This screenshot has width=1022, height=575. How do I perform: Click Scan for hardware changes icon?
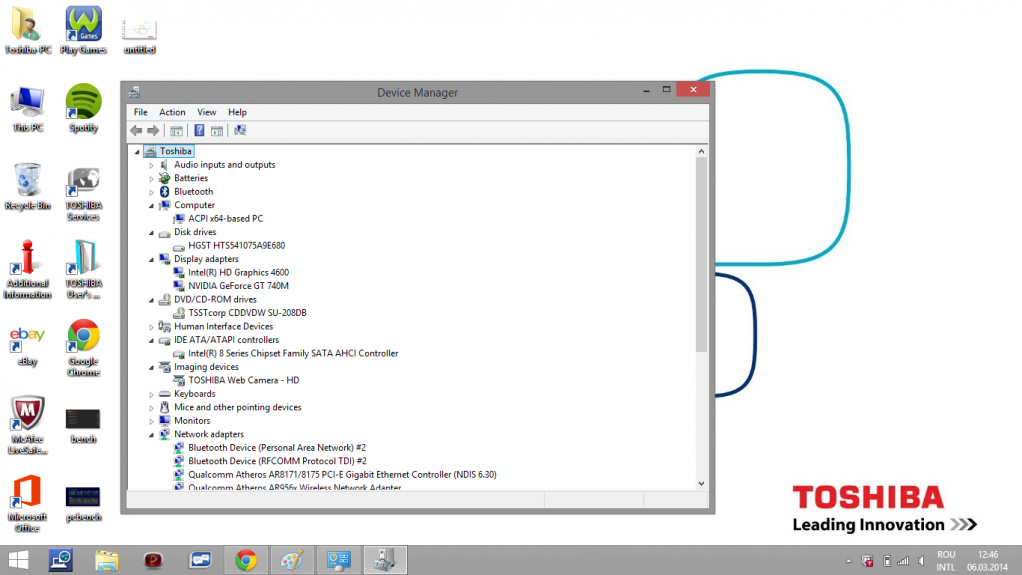240,130
